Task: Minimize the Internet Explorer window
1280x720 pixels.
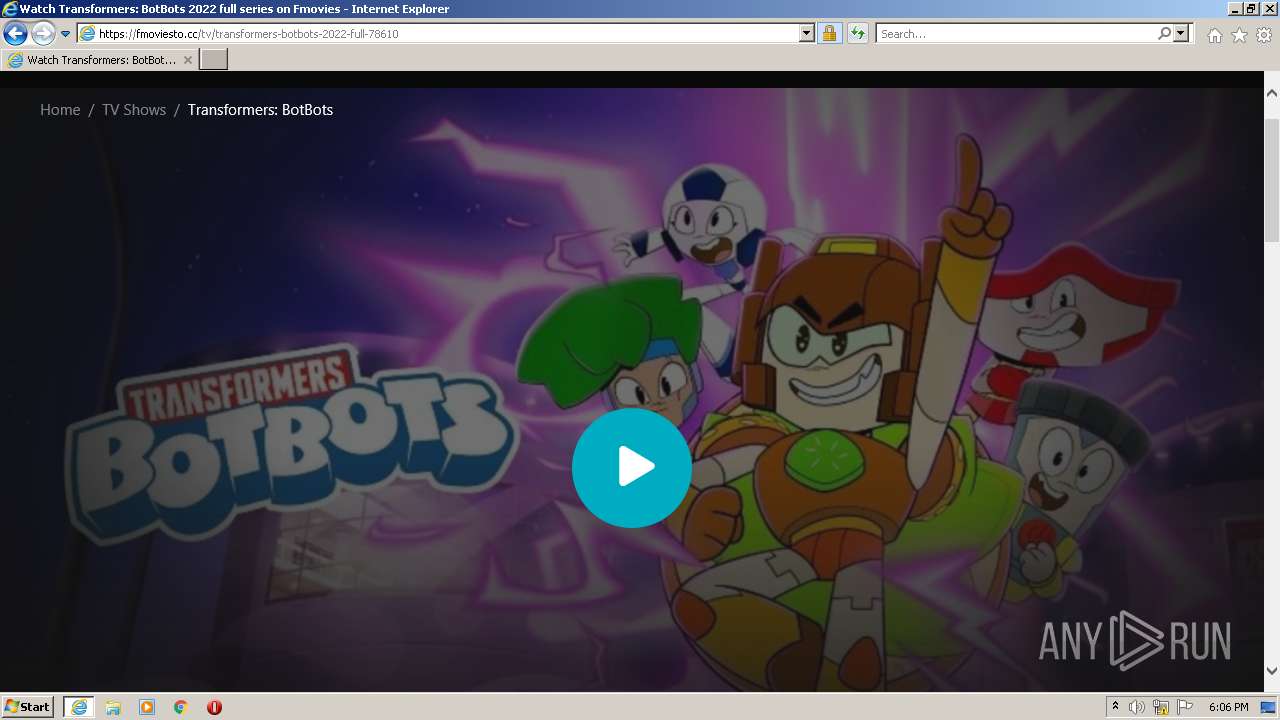Action: click(1235, 9)
